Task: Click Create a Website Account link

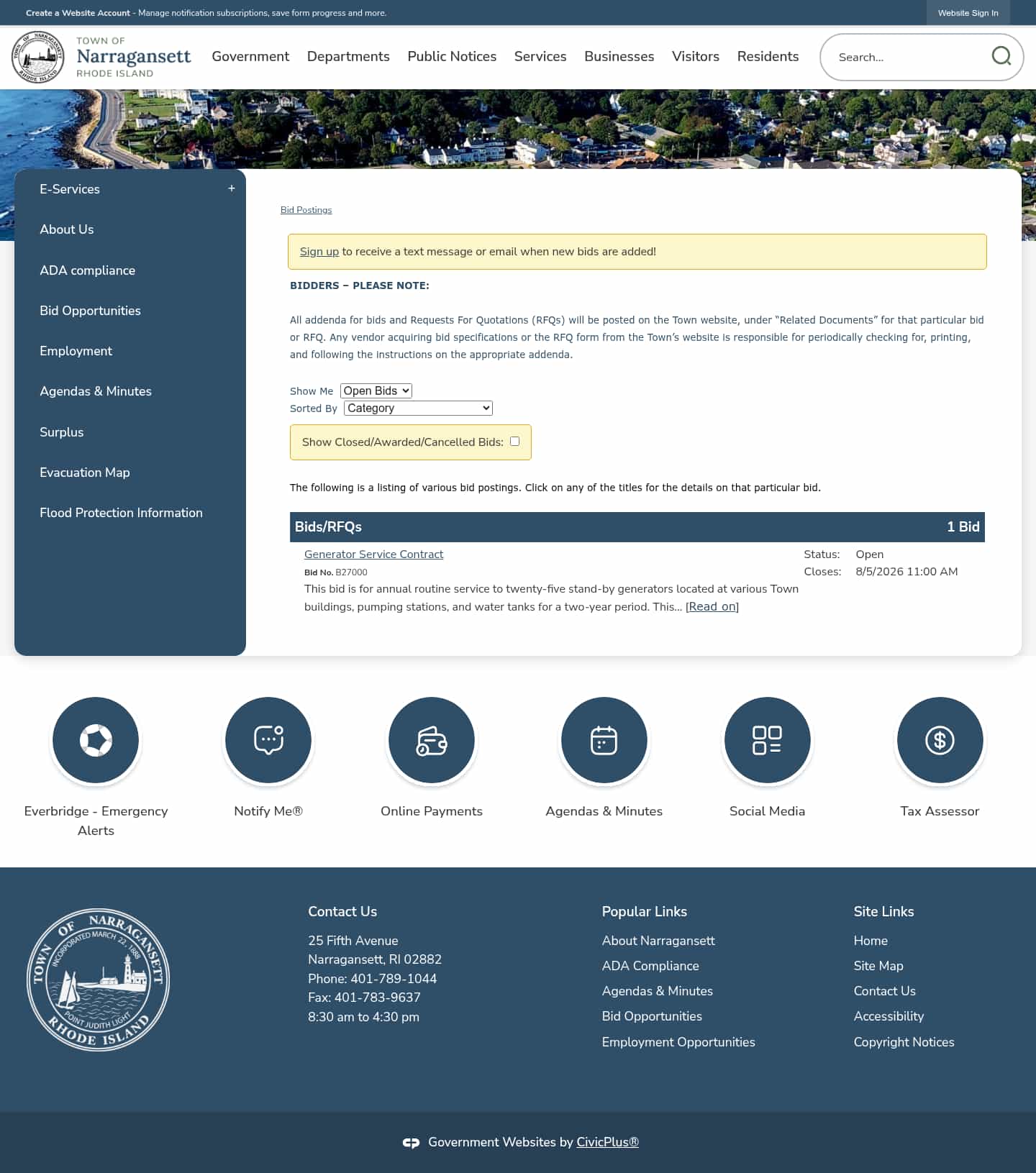Action: tap(78, 13)
